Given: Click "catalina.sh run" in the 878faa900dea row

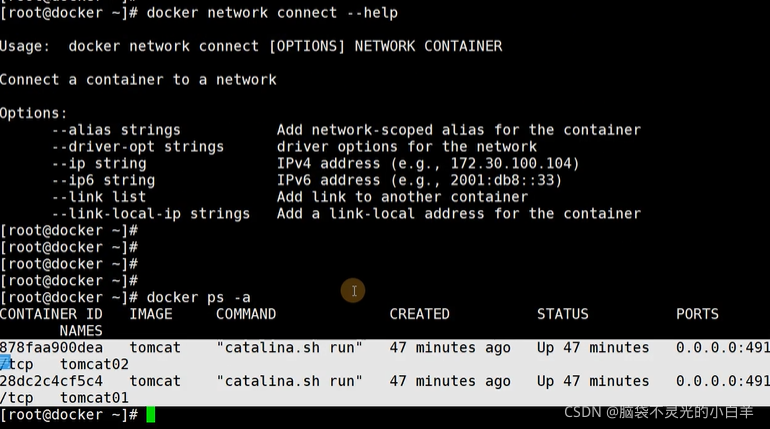Looking at the screenshot, I should point(289,348).
